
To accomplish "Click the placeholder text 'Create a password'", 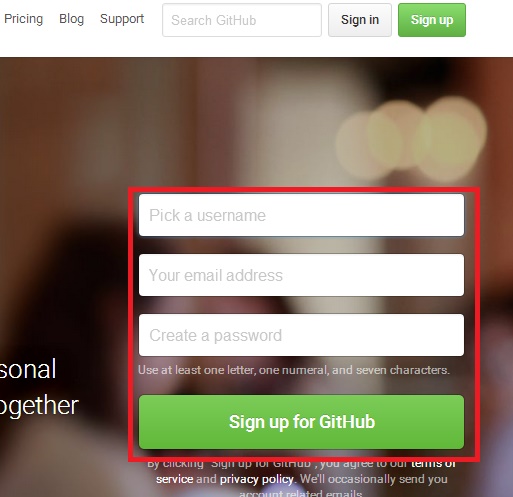I will pyautogui.click(x=215, y=335).
